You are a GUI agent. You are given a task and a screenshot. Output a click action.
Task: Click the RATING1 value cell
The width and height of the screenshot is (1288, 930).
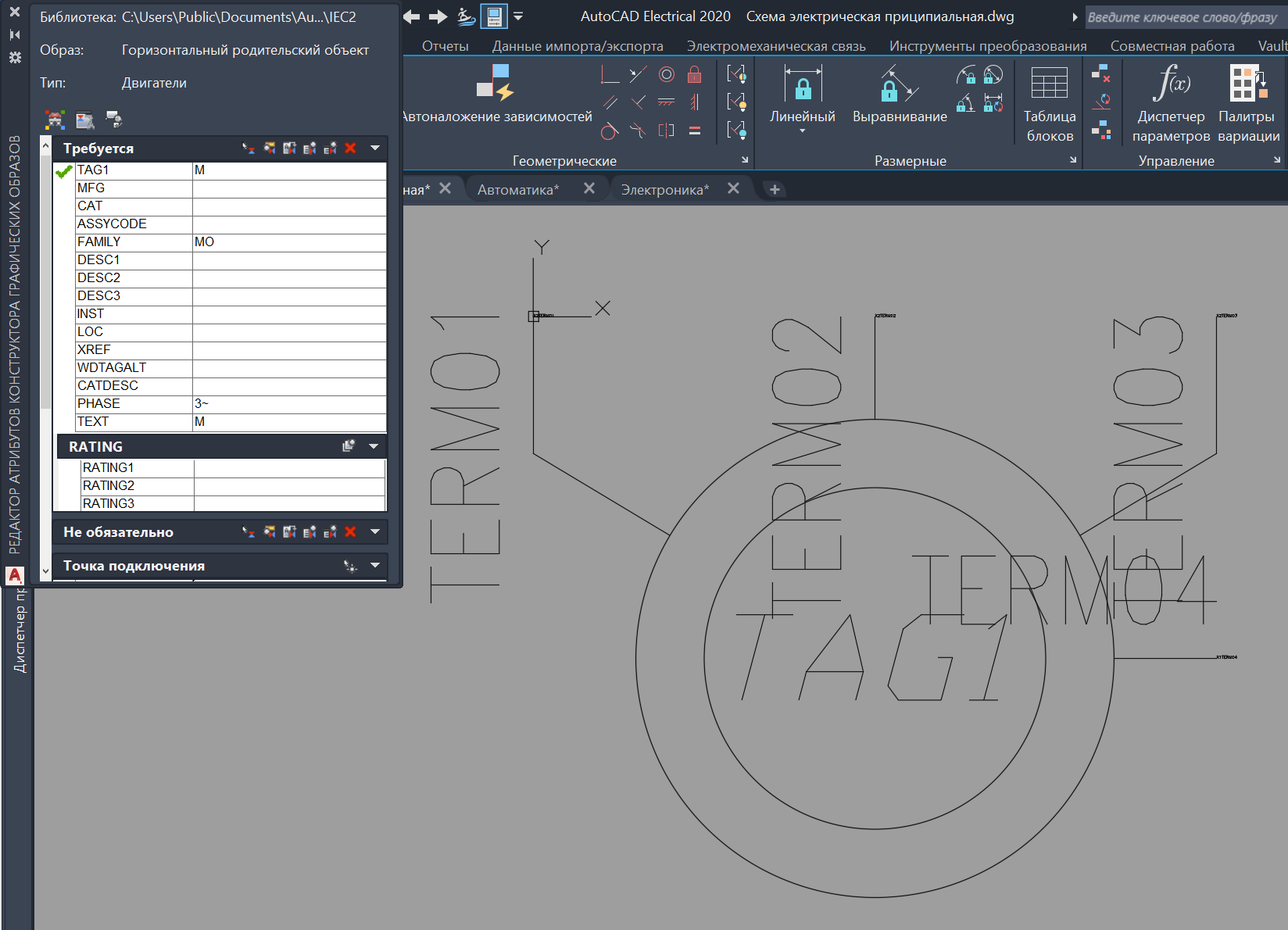(289, 468)
